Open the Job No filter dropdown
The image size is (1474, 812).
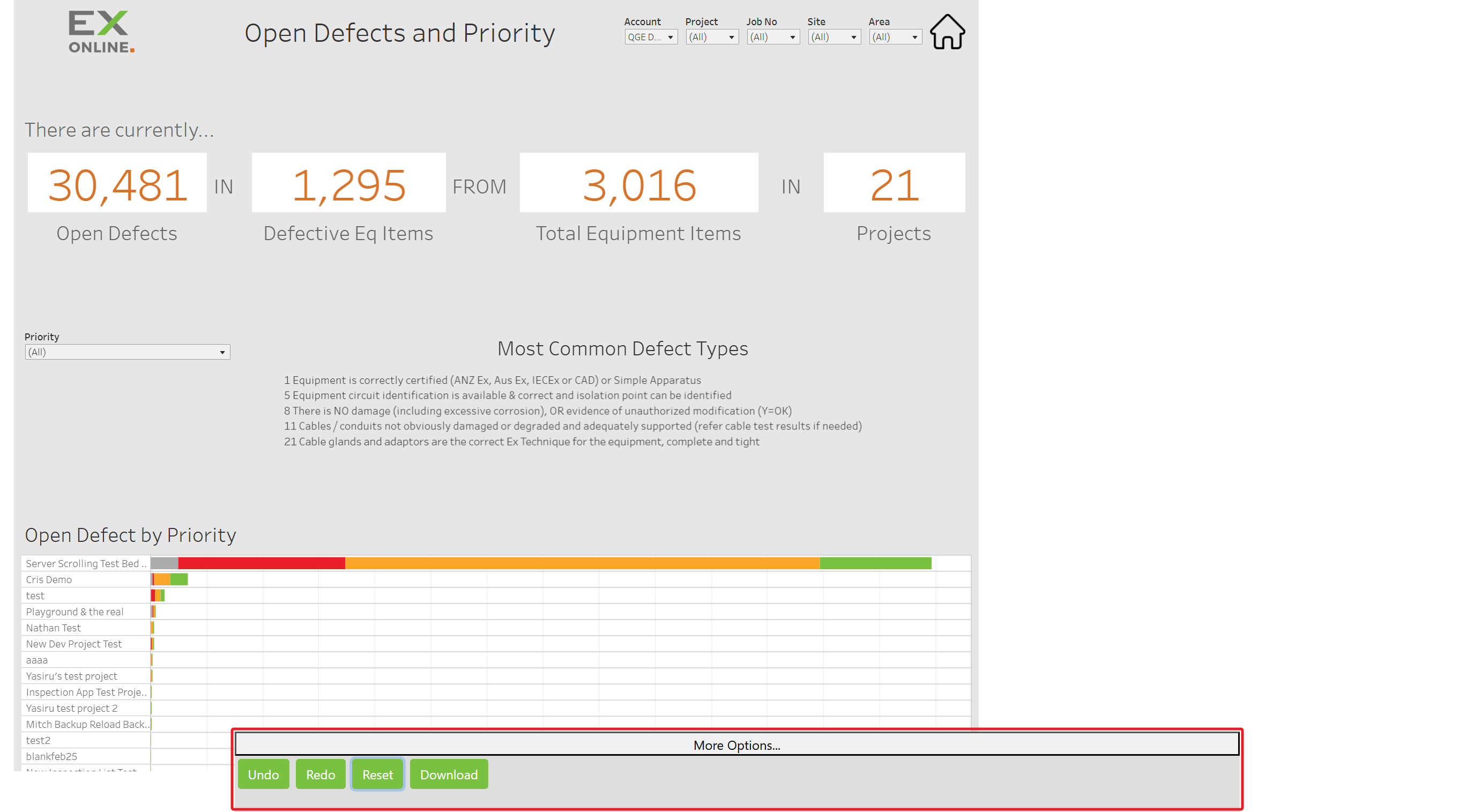(773, 36)
